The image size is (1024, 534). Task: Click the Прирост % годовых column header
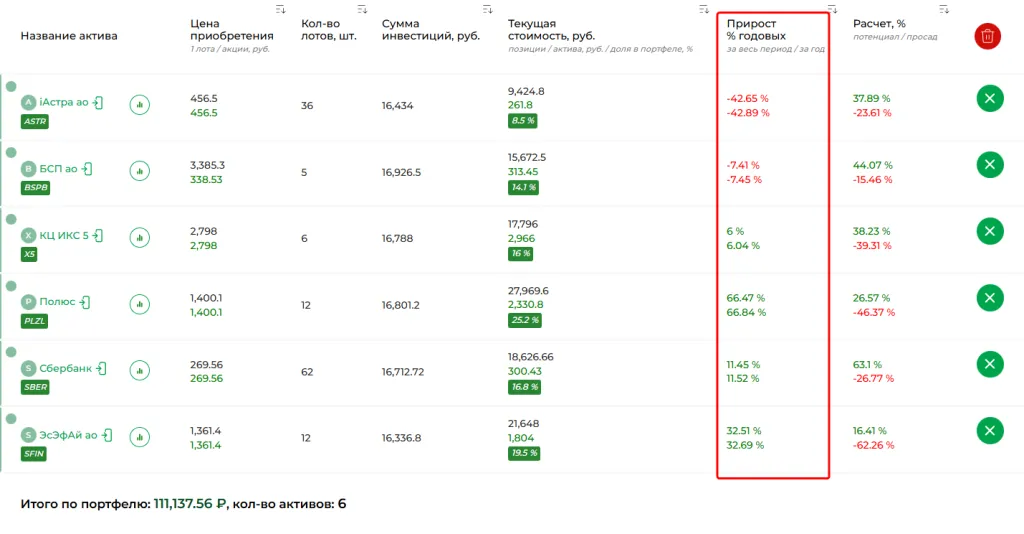click(x=755, y=30)
